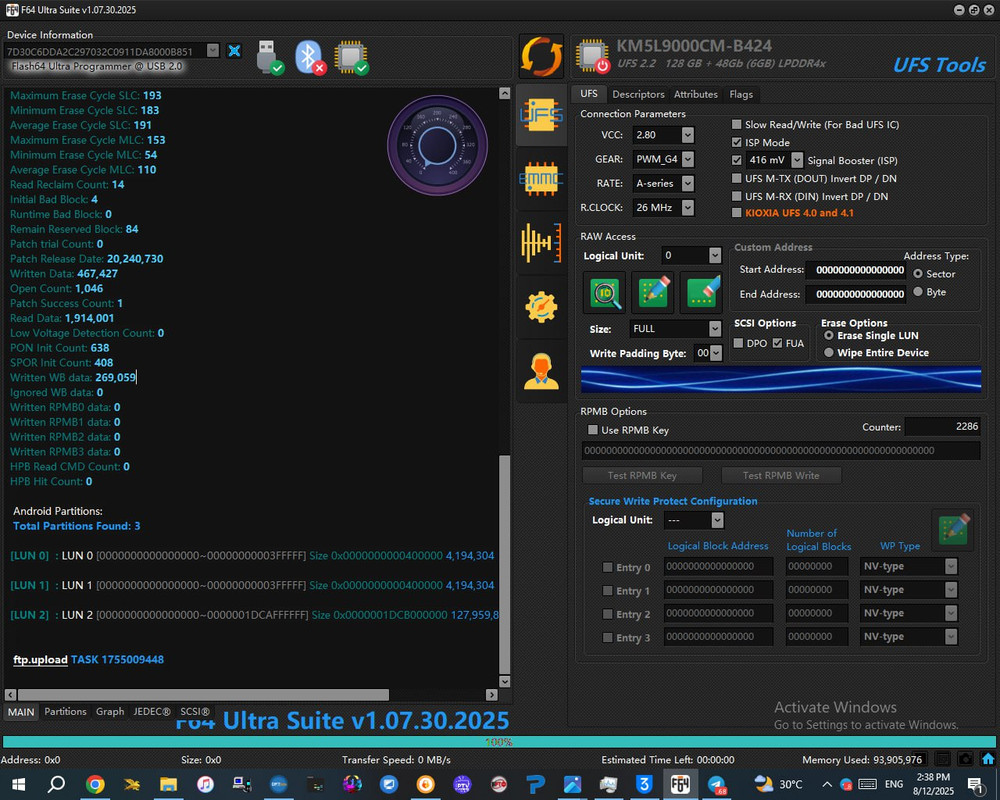The image size is (1000, 800).
Task: Open the user account sidebar icon
Action: point(541,371)
